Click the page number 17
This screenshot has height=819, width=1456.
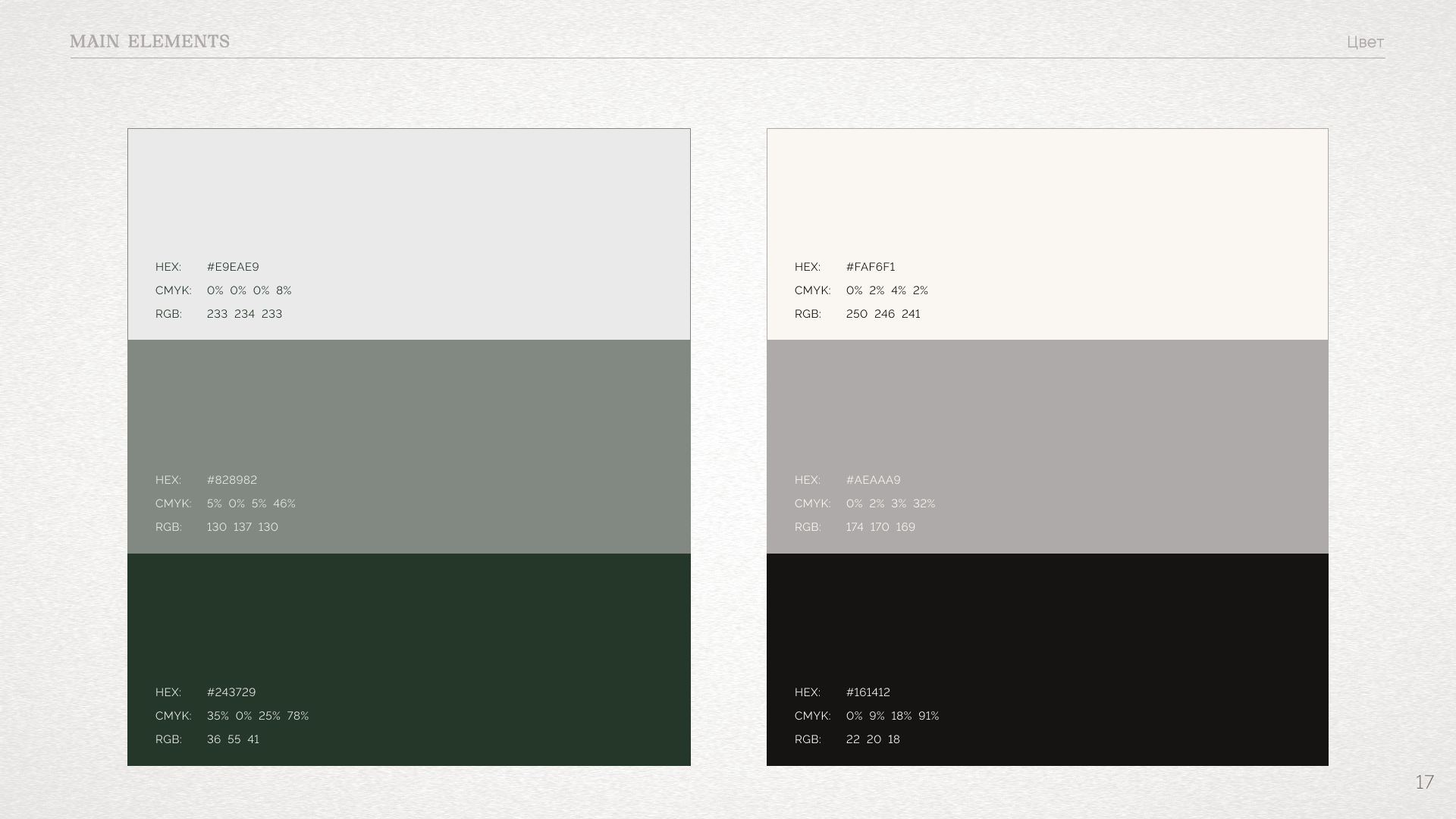coord(1424,782)
